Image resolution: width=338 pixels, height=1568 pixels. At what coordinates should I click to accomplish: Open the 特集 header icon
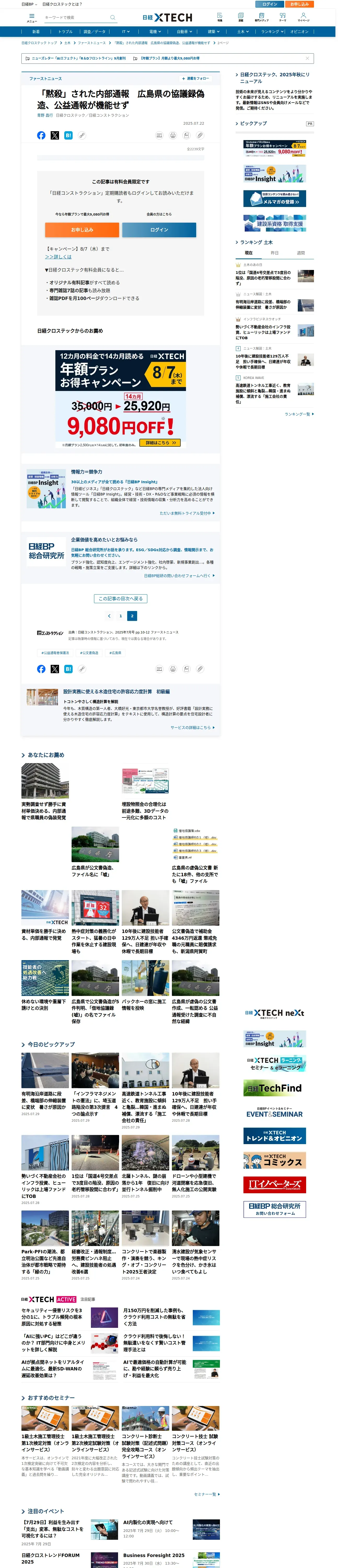[x=220, y=17]
